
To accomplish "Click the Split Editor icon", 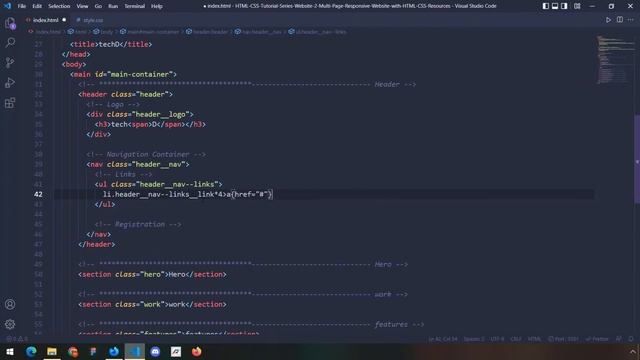I will (620, 20).
